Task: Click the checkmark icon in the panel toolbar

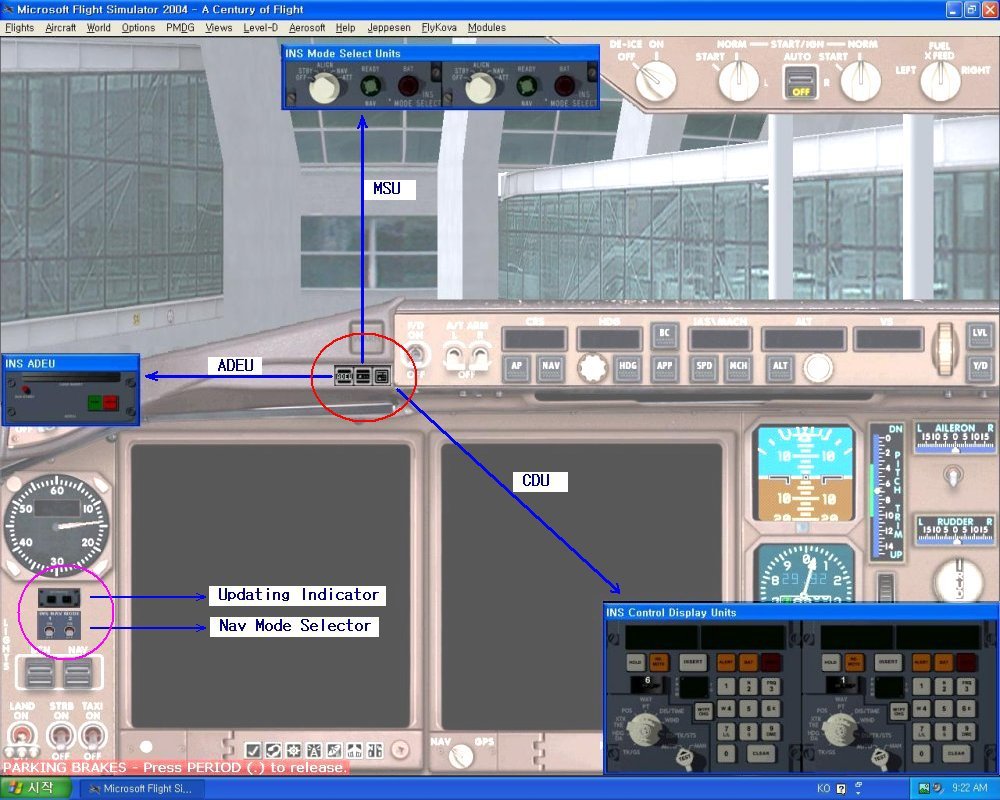Action: (253, 750)
